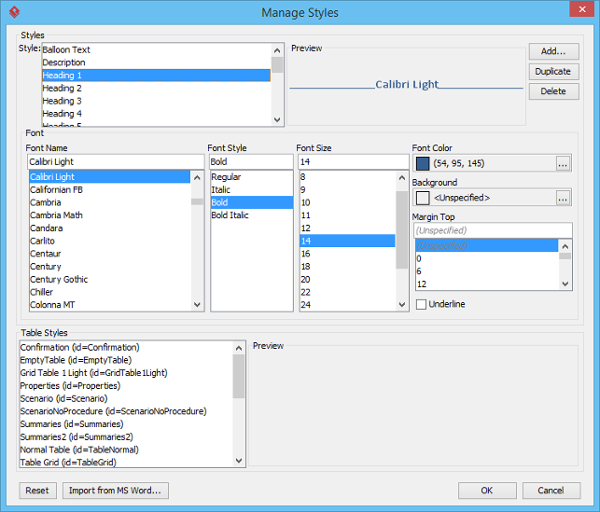The image size is (600, 512).
Task: Select Heading 4 style
Action: coord(156,114)
